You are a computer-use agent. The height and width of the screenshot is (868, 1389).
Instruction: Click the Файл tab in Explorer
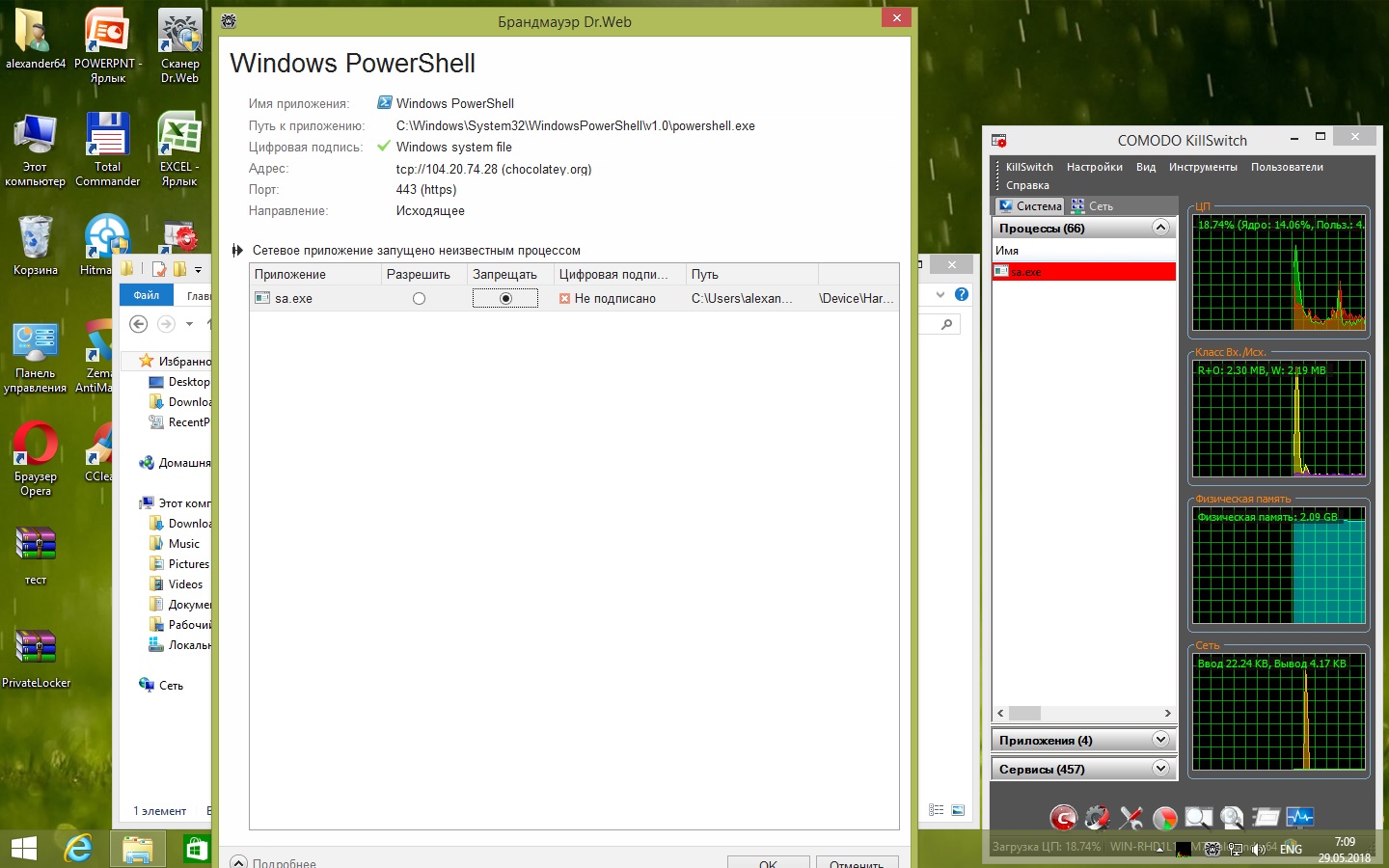[x=147, y=295]
